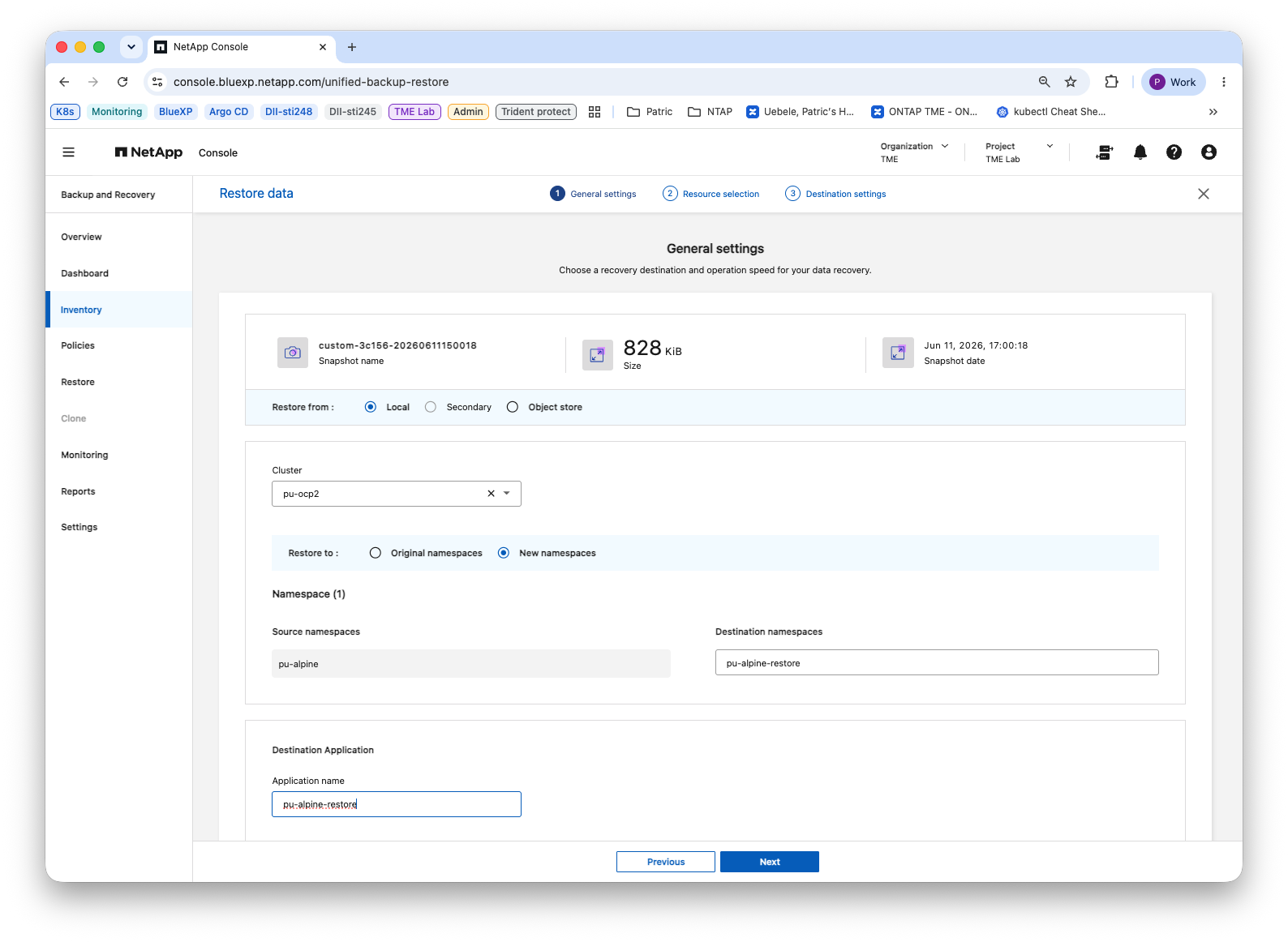Select Secondary as restore source
Viewport: 1288px width, 942px height.
[x=431, y=407]
